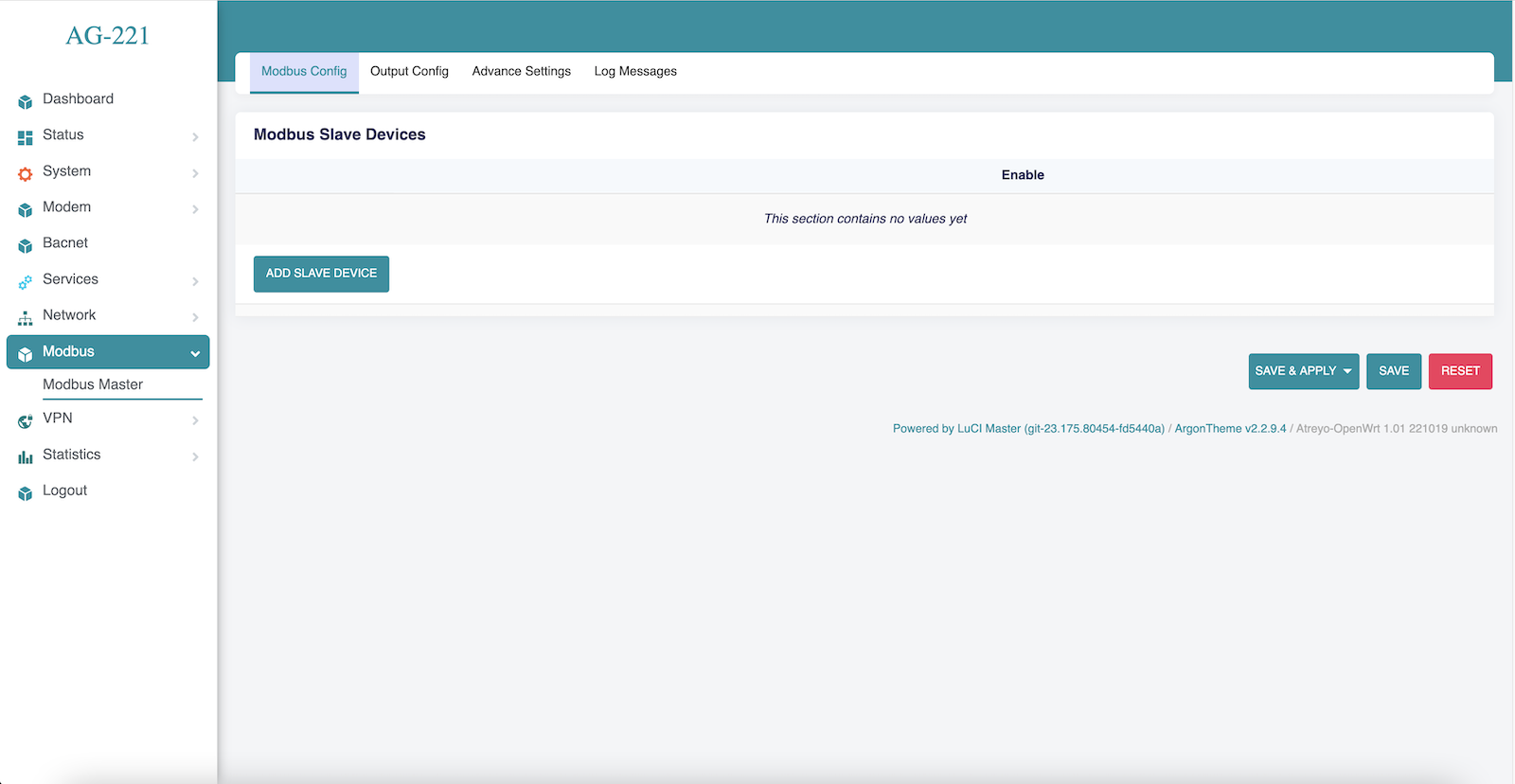Click the Save button

[1393, 371]
